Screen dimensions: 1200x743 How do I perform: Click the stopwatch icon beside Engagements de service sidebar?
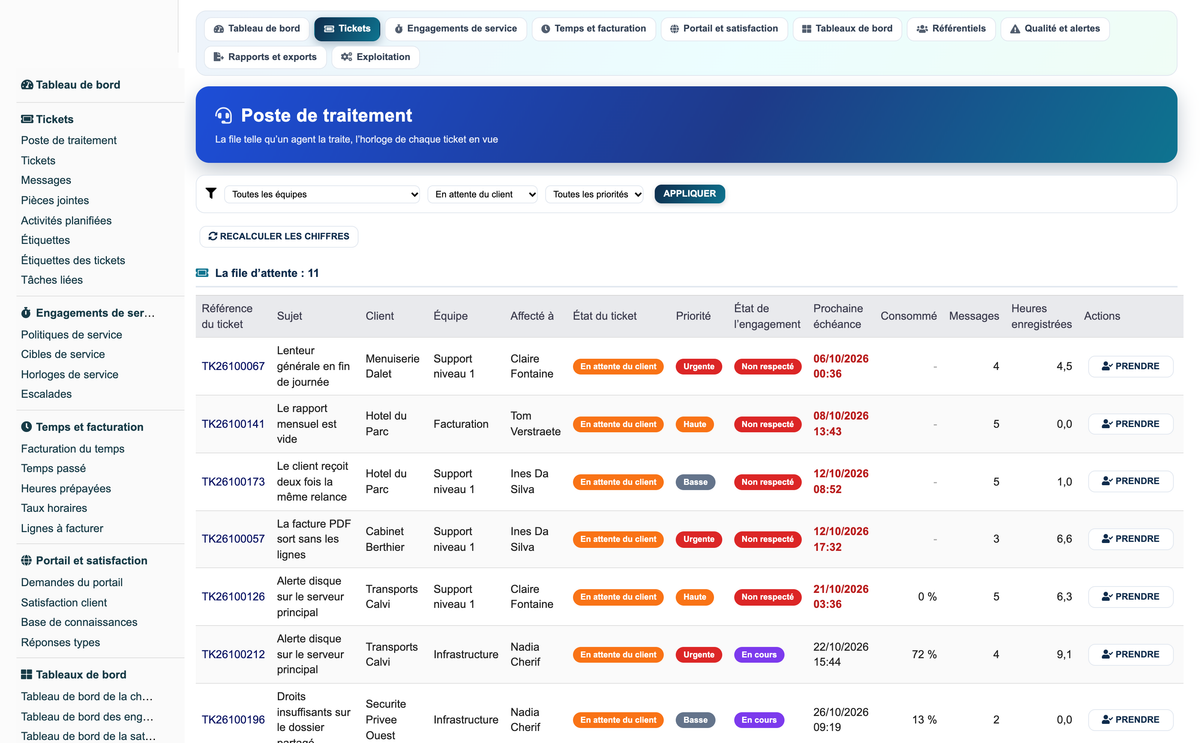27,313
